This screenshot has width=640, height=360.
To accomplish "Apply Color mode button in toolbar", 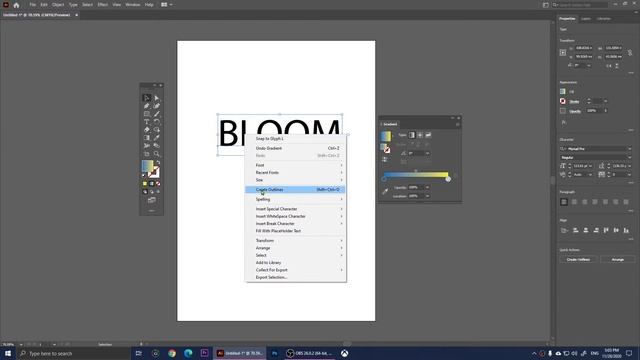I will pyautogui.click(x=145, y=184).
